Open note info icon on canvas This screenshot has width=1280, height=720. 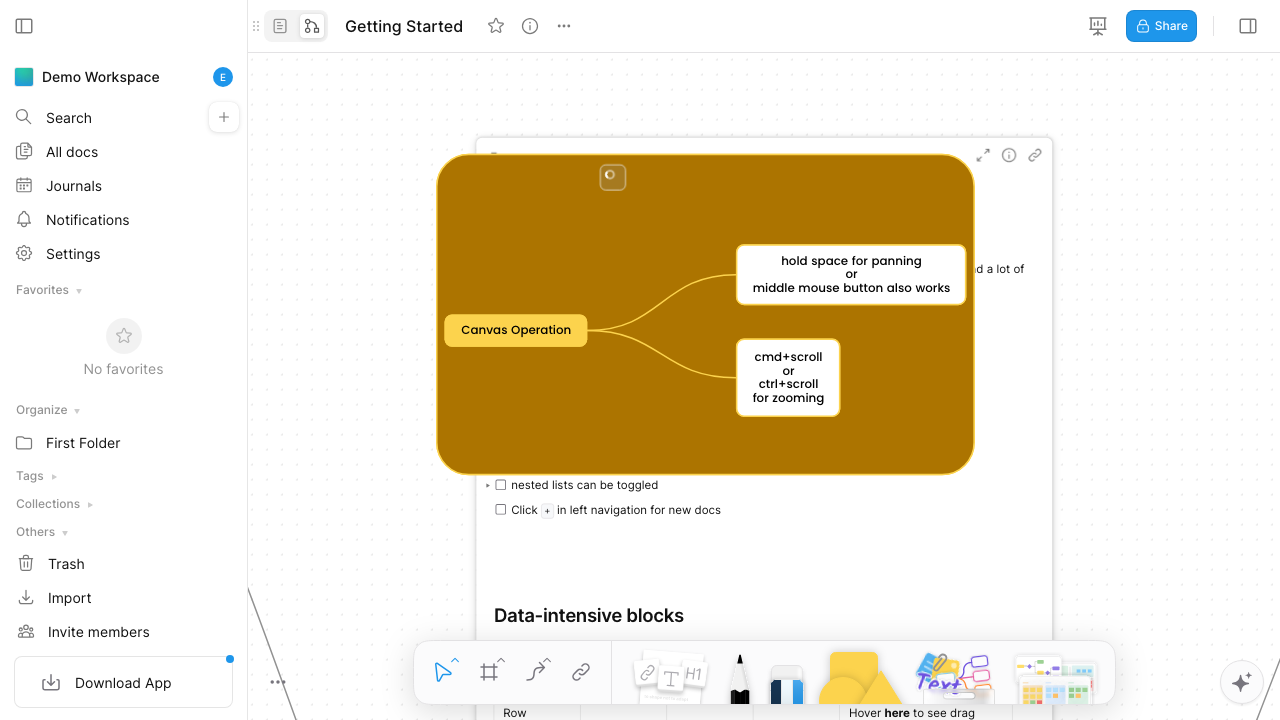coord(1009,155)
